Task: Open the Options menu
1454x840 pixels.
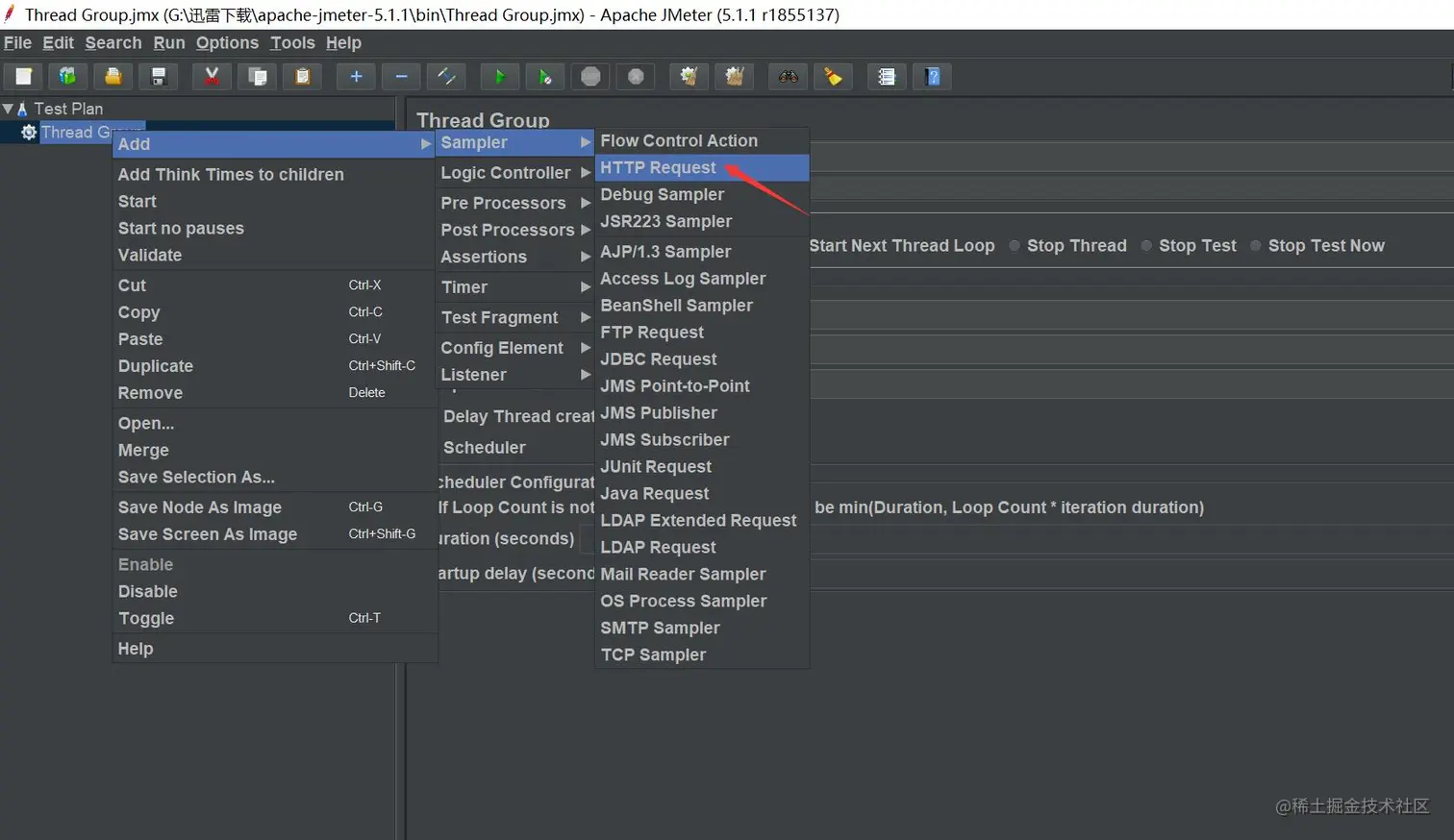Action: point(227,43)
